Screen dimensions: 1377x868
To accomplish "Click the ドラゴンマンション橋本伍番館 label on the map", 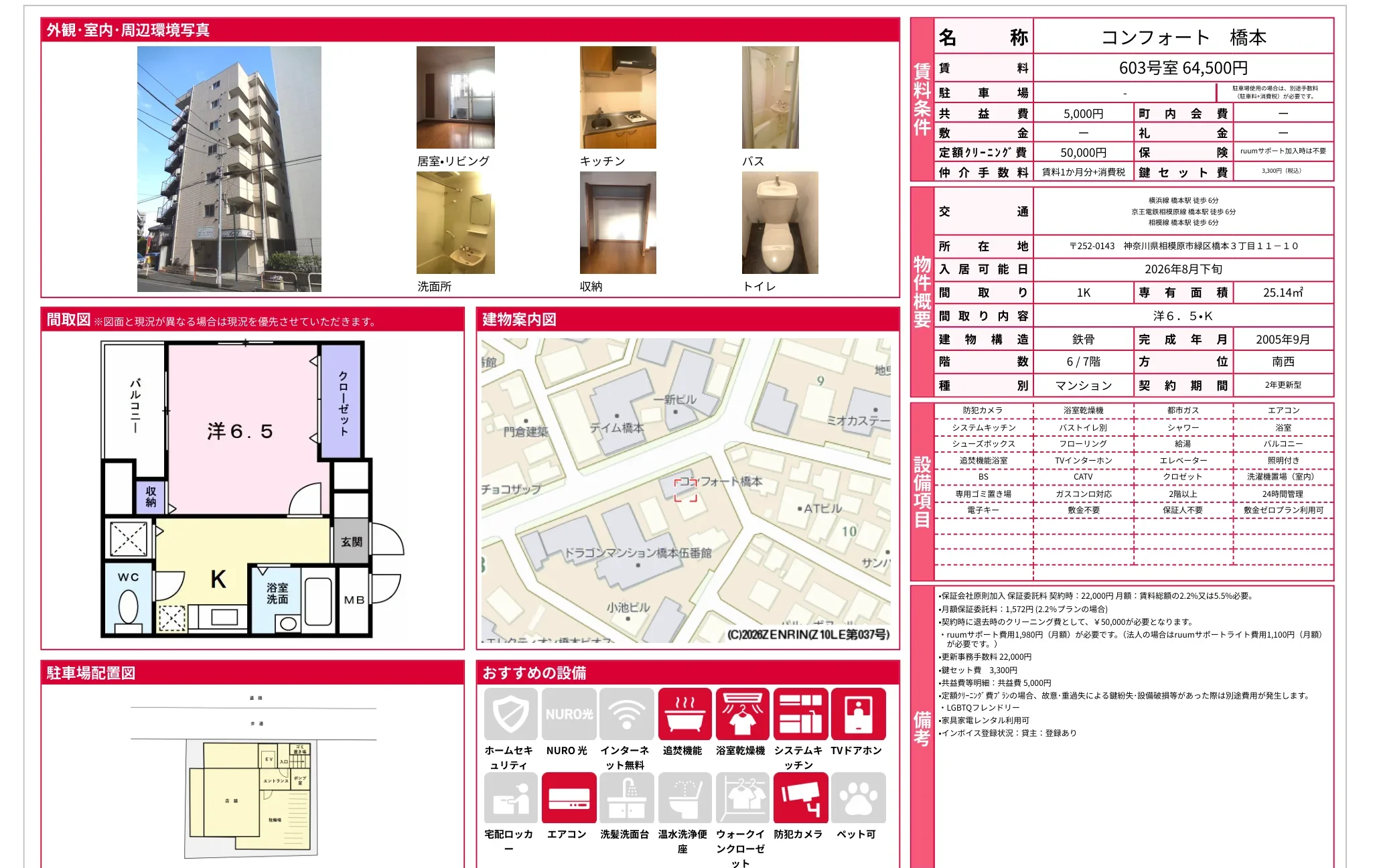I will [x=638, y=553].
